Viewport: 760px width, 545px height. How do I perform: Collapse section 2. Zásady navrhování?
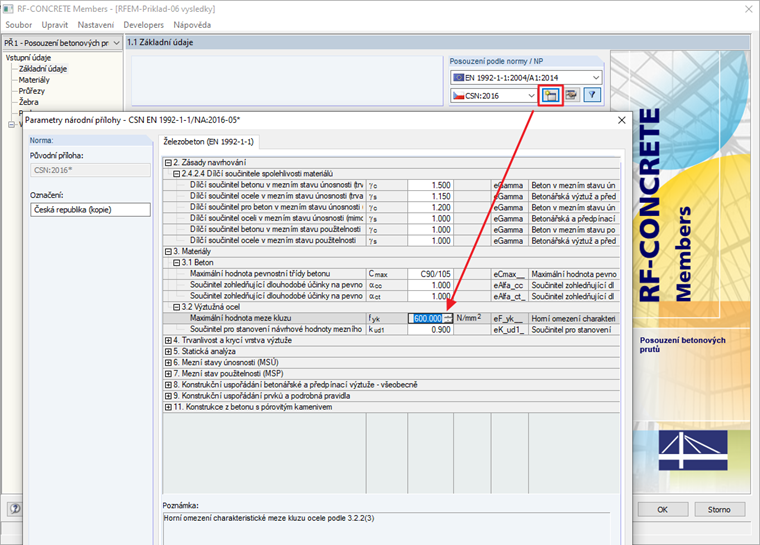[168, 162]
